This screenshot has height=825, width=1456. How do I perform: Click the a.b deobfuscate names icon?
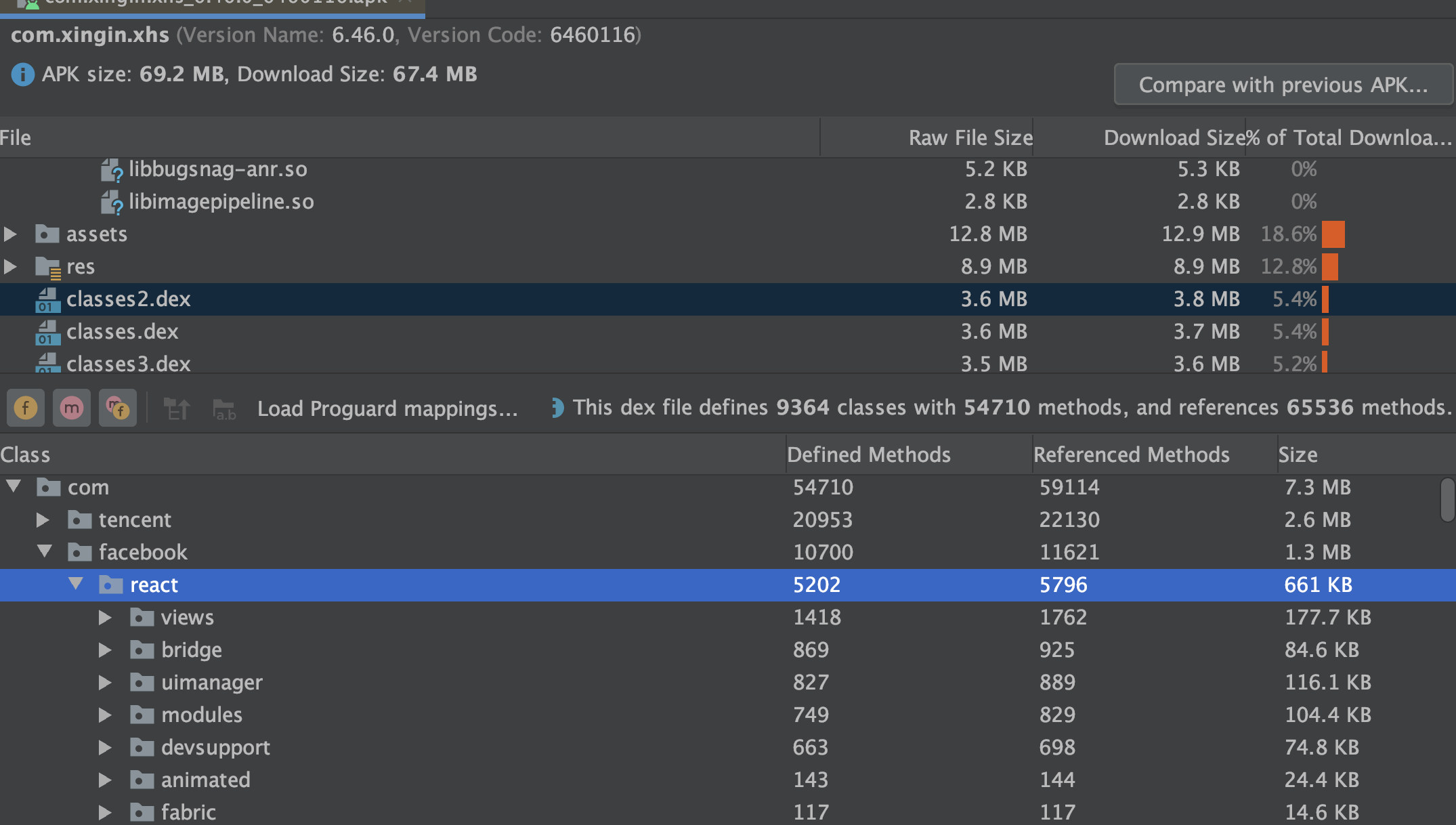tap(224, 409)
